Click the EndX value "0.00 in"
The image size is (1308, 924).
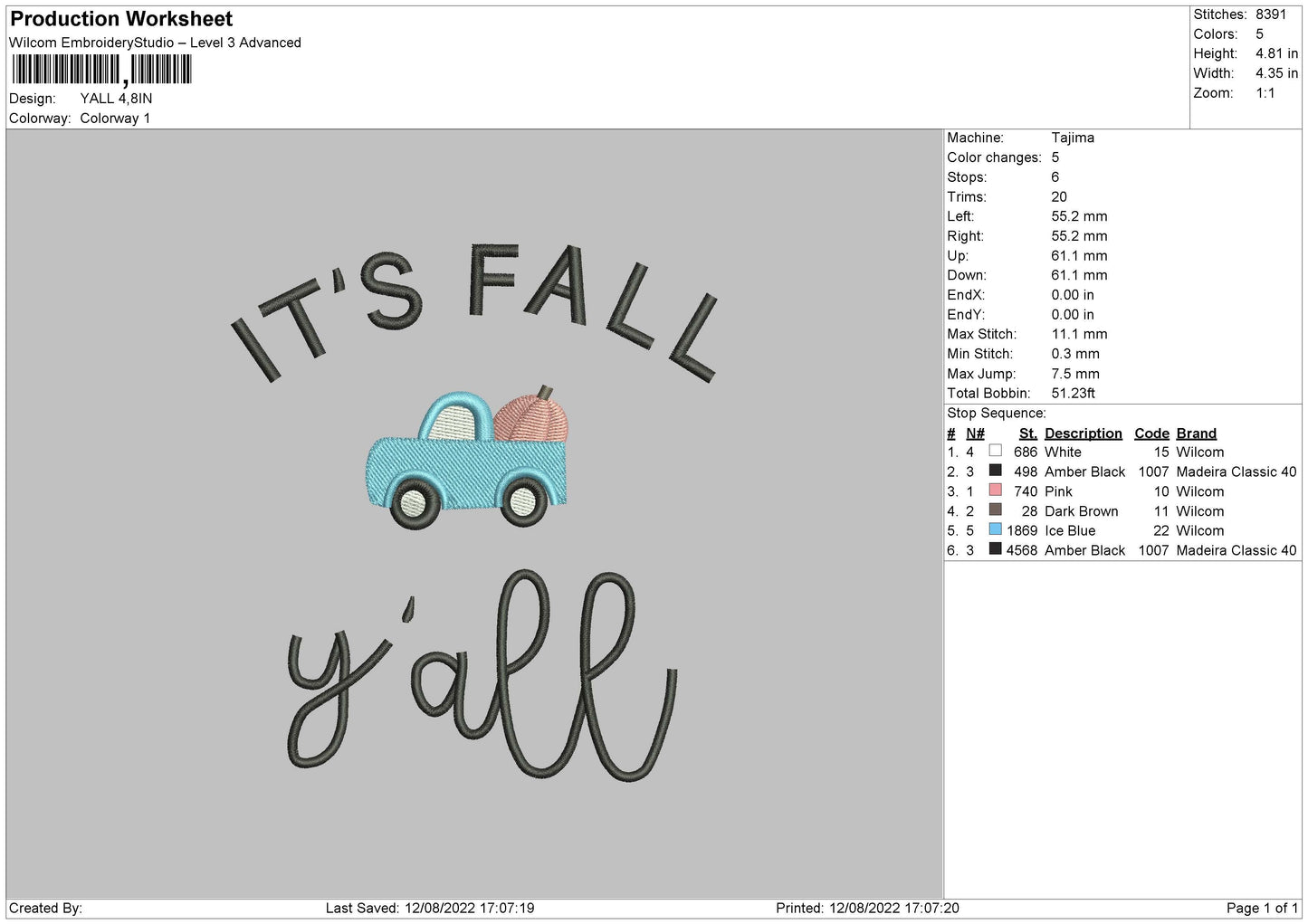1073,295
